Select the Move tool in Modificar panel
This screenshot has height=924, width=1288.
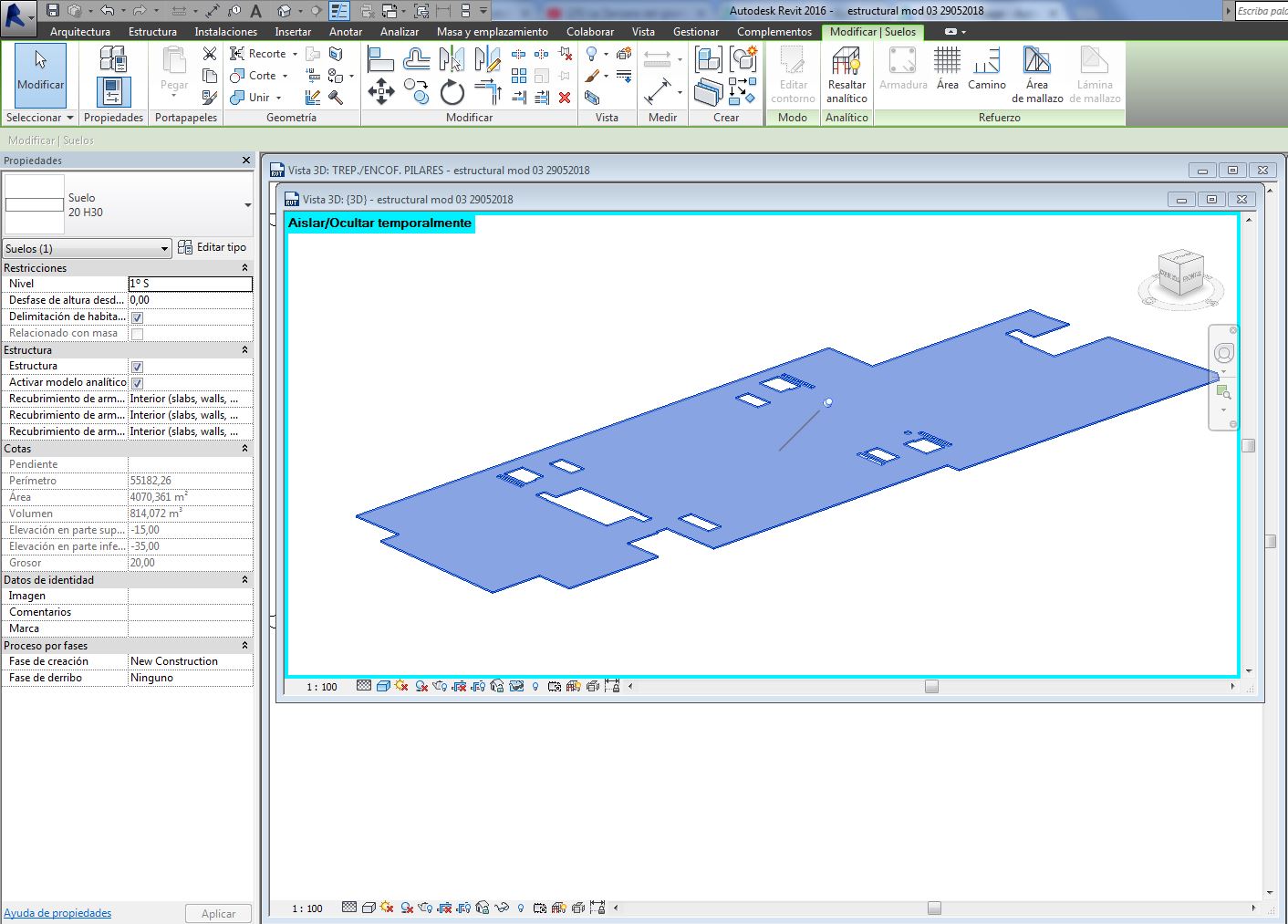coord(382,91)
